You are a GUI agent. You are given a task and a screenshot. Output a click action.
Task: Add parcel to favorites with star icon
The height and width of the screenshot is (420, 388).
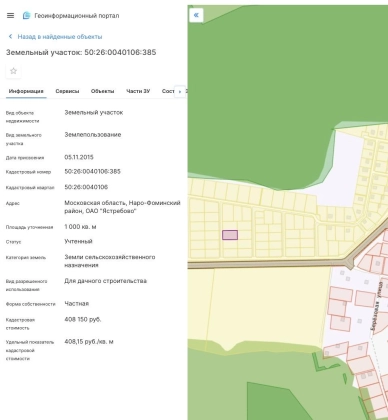[13, 71]
